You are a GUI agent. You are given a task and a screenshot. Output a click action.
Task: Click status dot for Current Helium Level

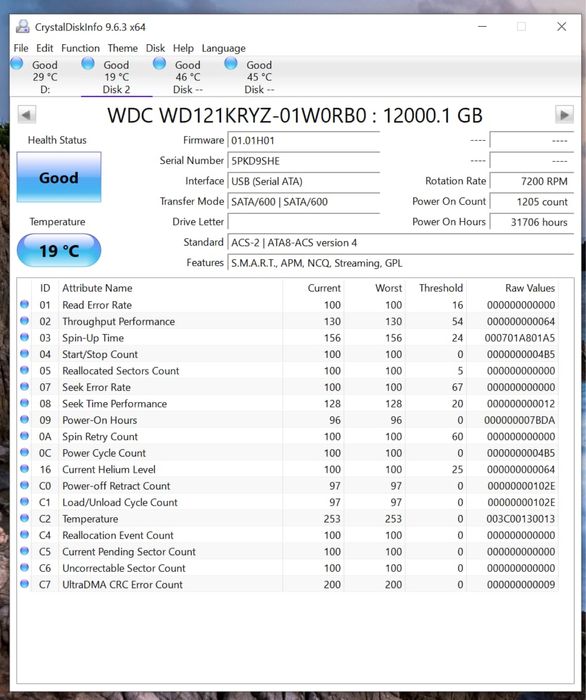coord(25,469)
